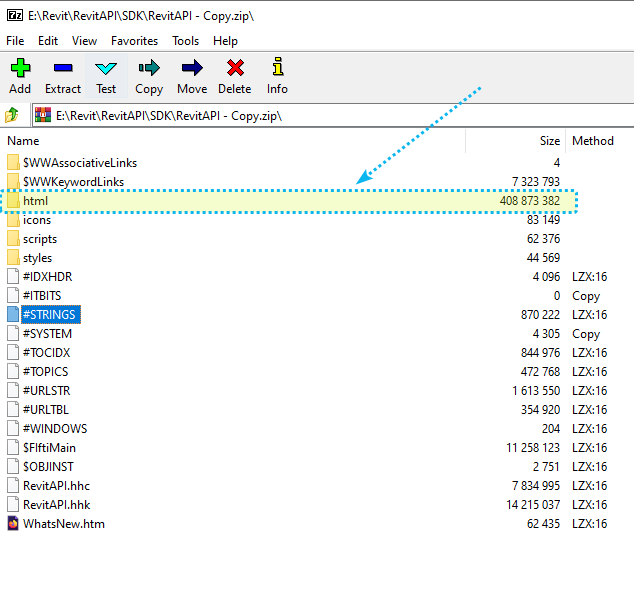The image size is (634, 592).
Task: Open the Favorites menu
Action: (134, 41)
